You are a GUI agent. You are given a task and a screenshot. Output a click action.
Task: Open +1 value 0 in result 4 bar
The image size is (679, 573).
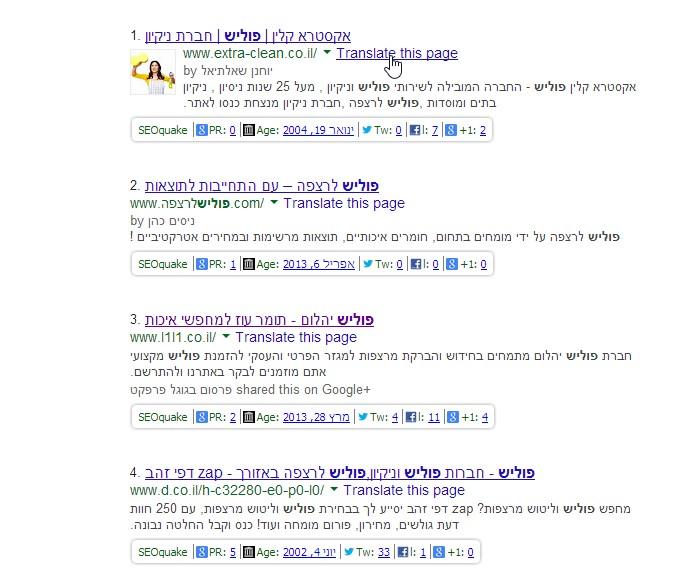coord(470,552)
